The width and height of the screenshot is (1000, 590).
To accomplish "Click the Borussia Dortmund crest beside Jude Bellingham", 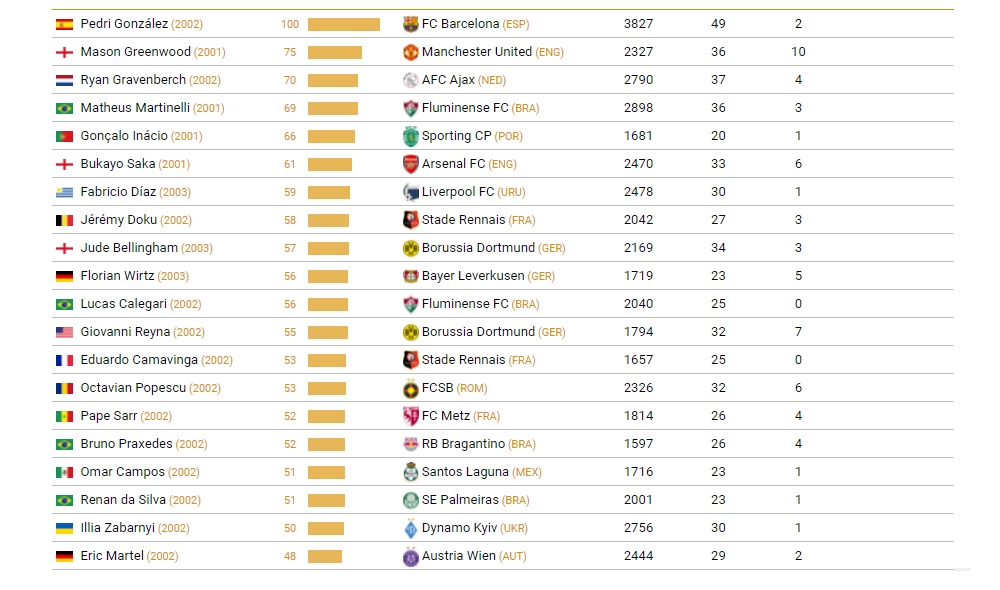I will (x=410, y=248).
